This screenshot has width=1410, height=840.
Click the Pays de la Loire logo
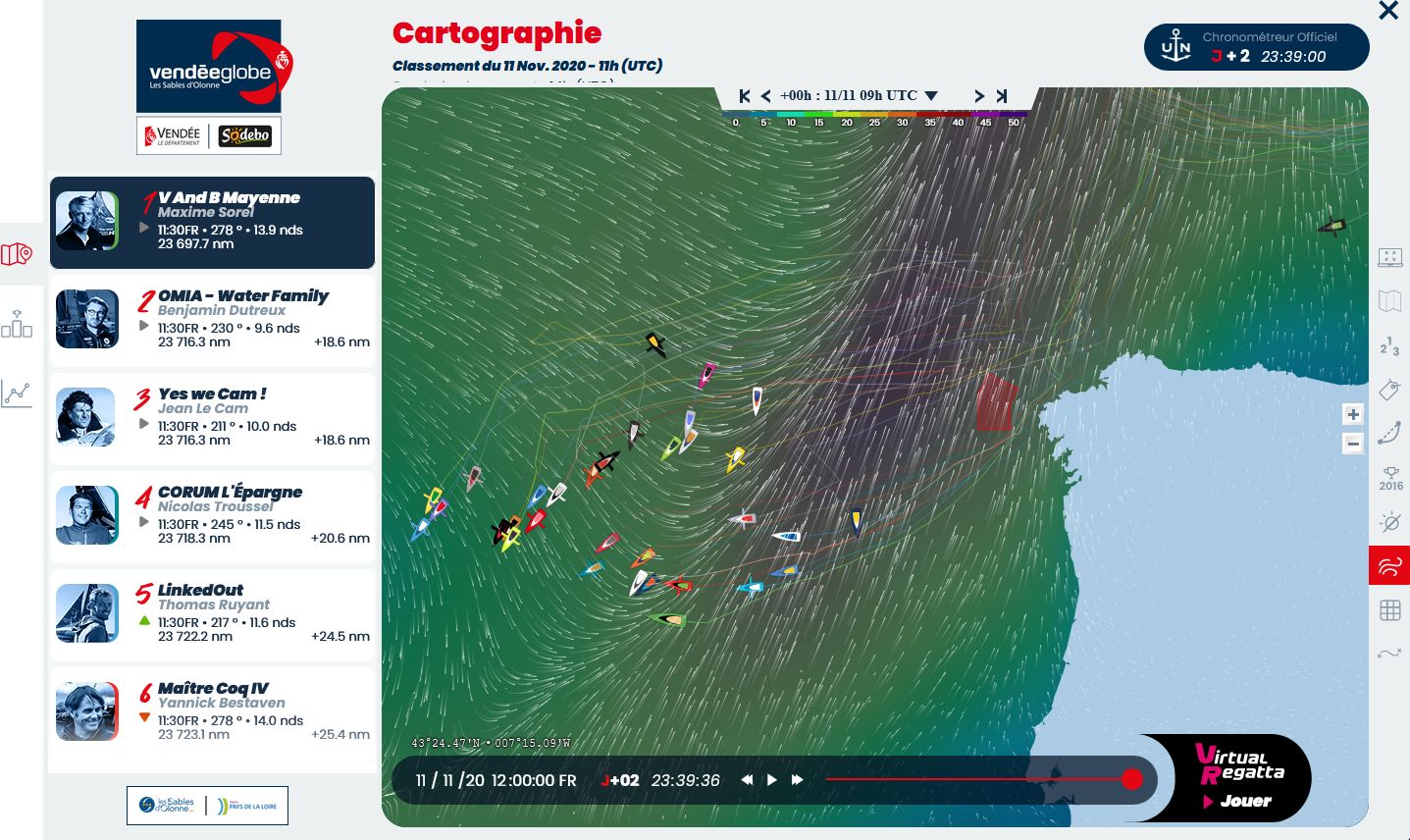(x=247, y=806)
